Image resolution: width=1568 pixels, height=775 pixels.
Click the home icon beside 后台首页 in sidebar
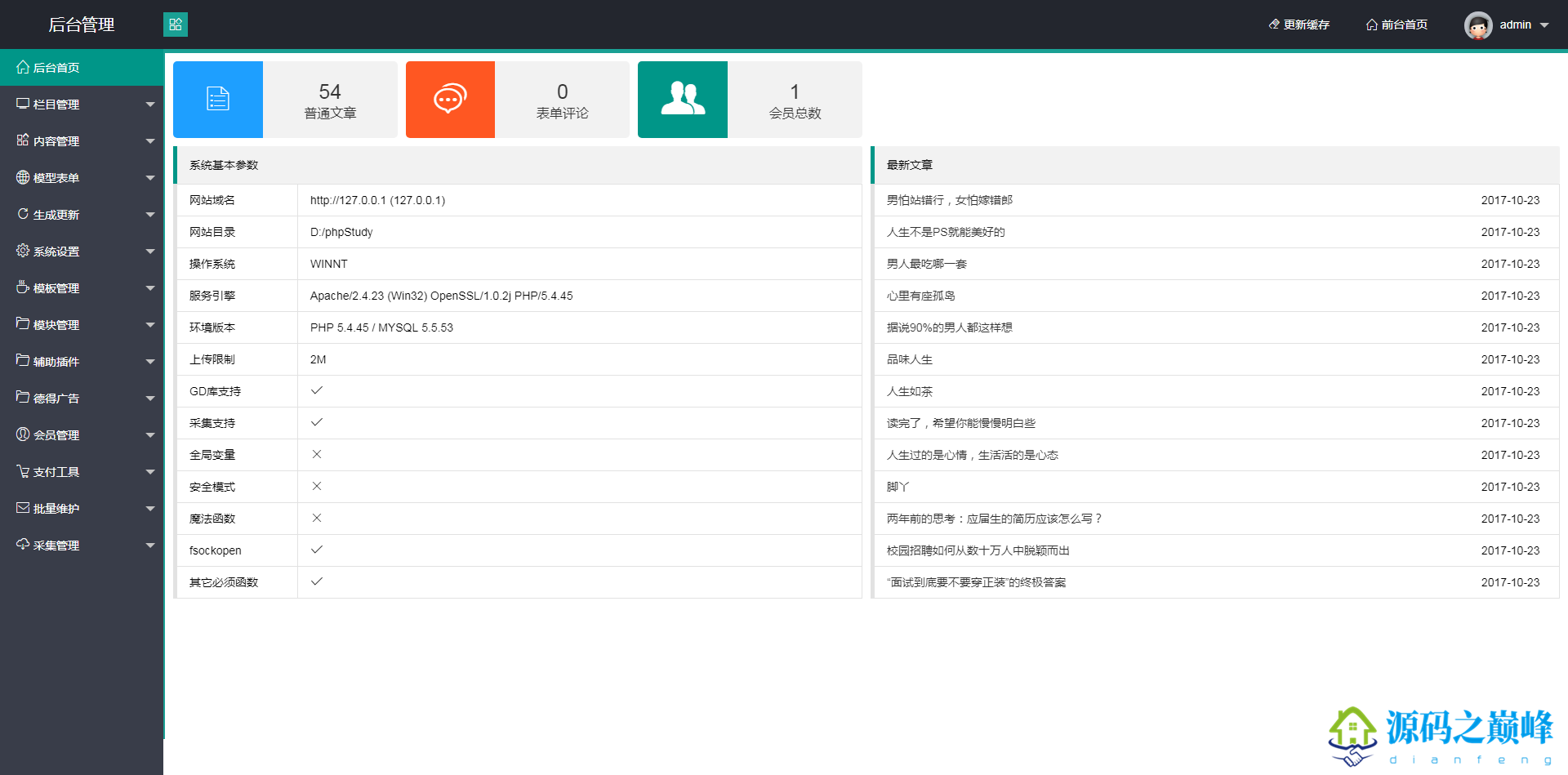[23, 67]
